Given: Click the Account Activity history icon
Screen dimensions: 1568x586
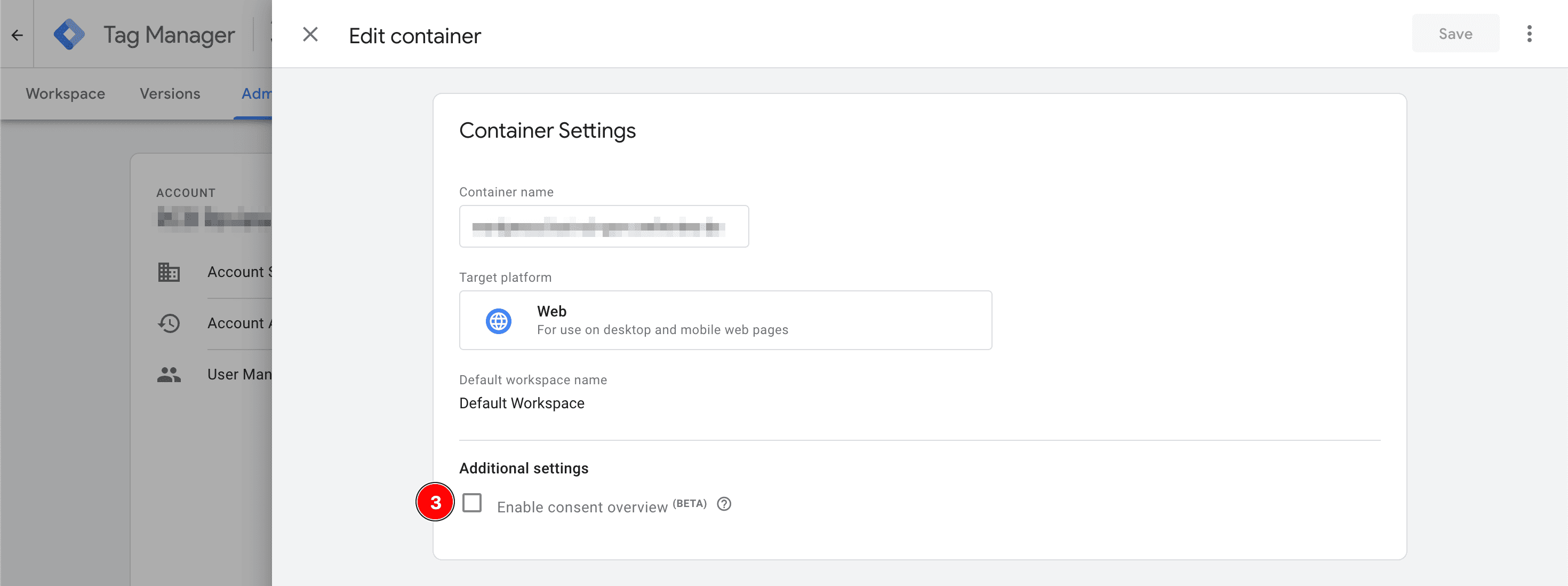Looking at the screenshot, I should click(169, 323).
